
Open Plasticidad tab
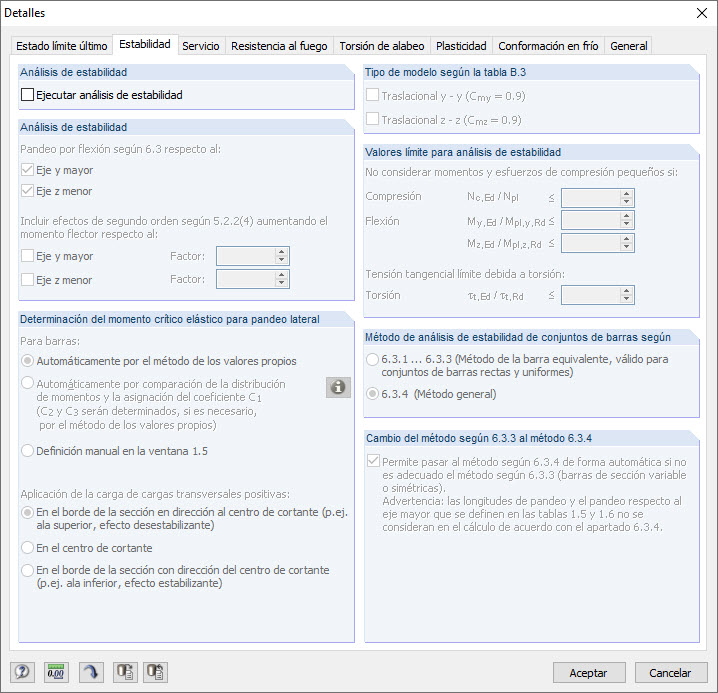(461, 46)
